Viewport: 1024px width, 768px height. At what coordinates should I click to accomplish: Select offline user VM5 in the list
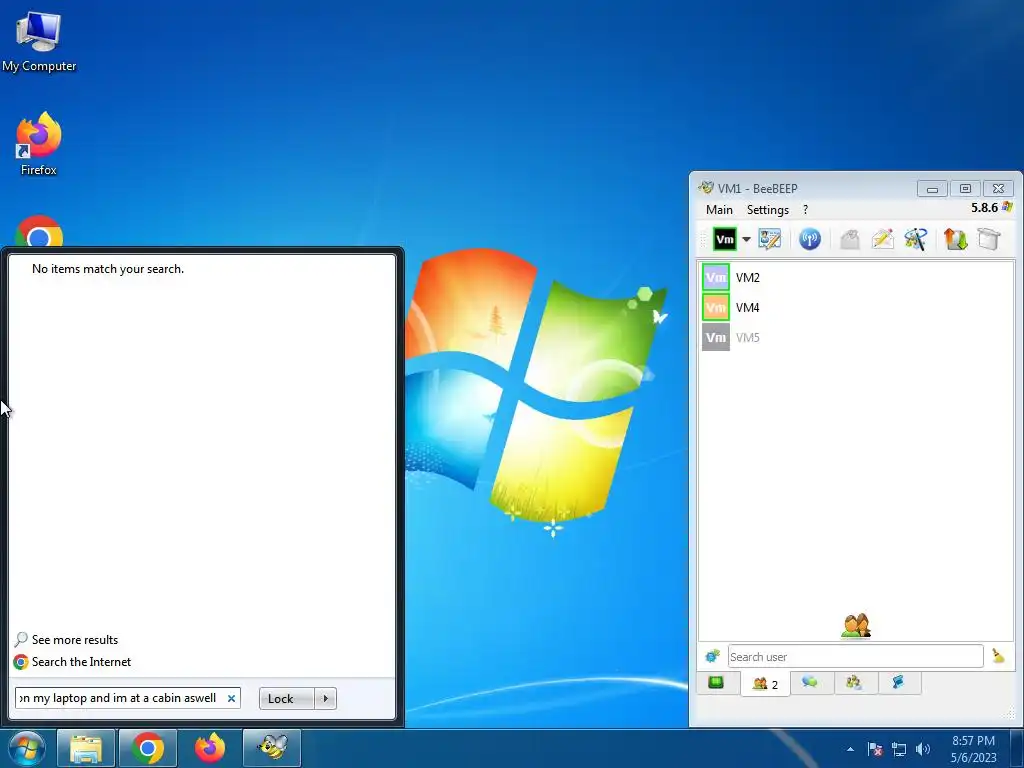pos(856,338)
